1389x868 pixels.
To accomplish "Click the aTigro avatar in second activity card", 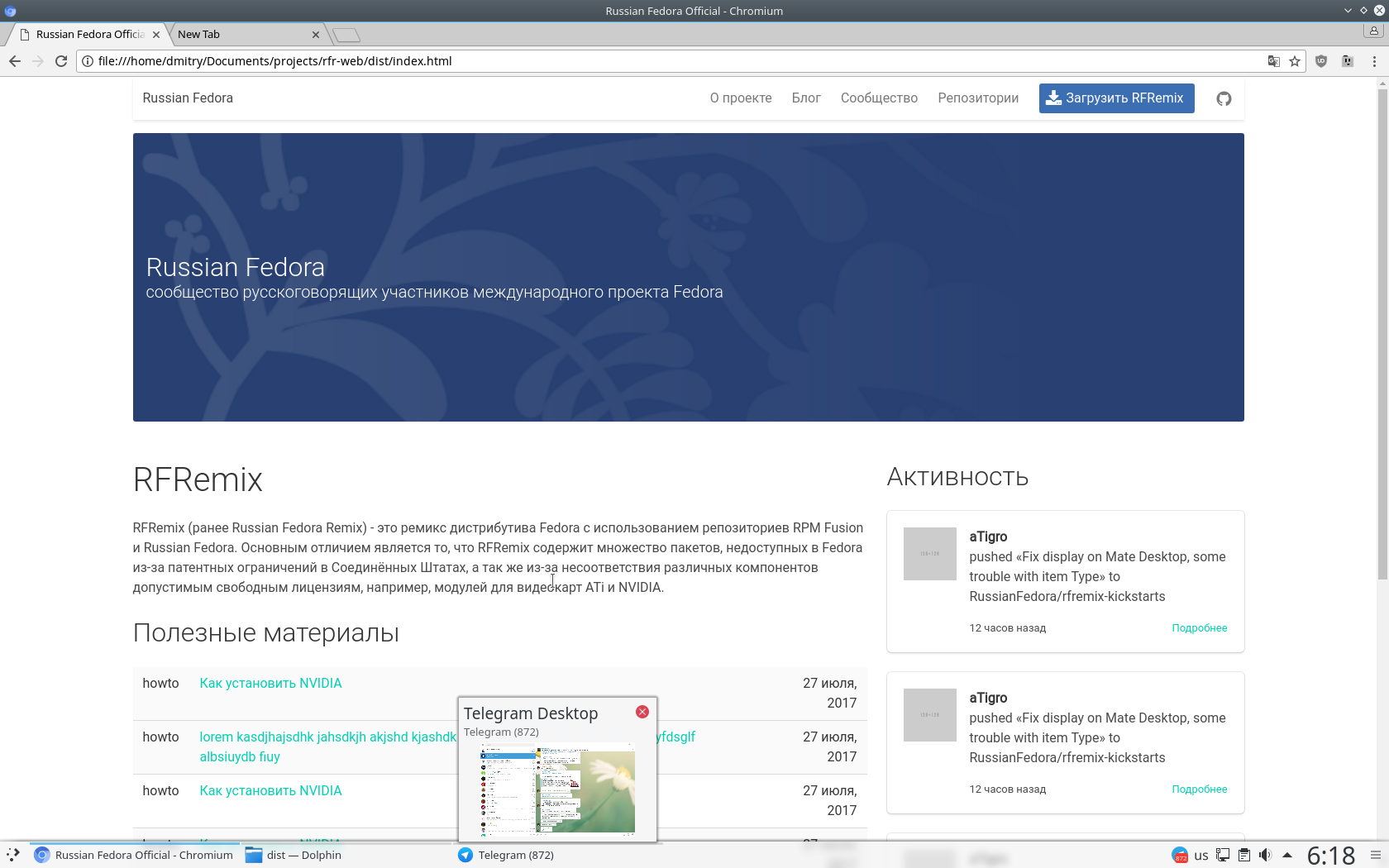I will 930,715.
